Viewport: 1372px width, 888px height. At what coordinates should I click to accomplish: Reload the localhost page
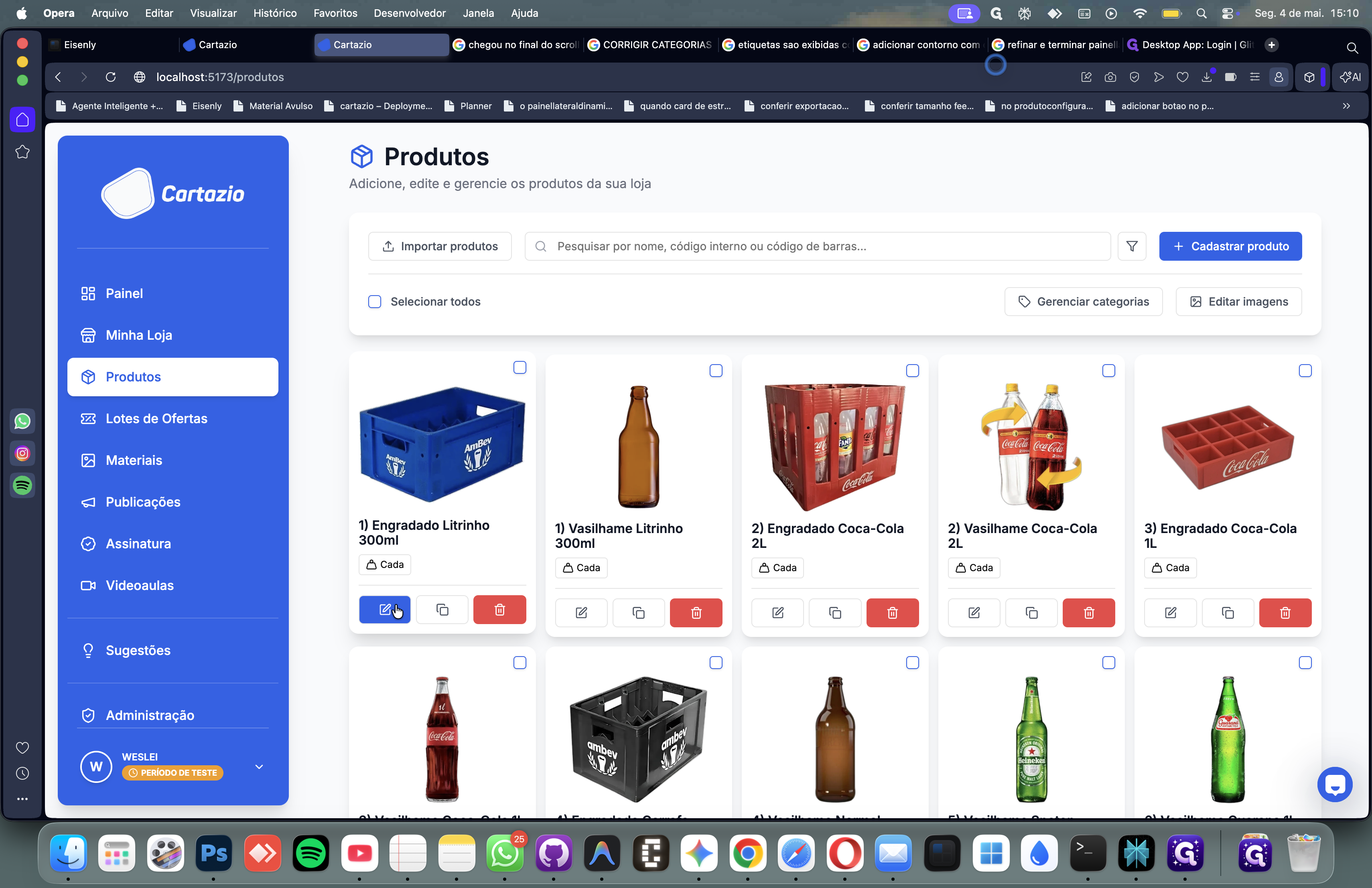pyautogui.click(x=111, y=77)
